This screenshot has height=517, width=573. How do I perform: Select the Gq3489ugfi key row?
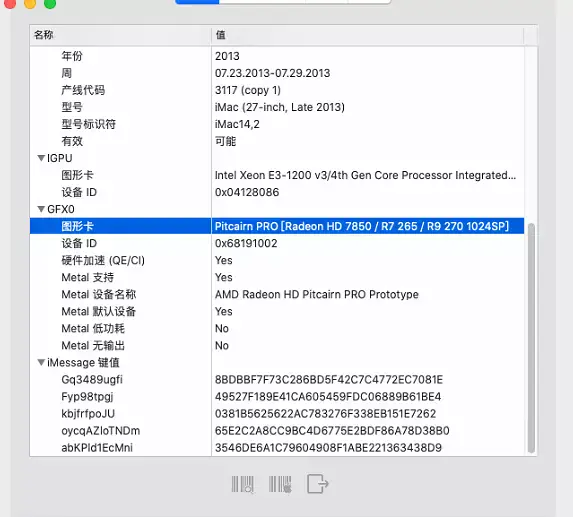[x=277, y=380]
